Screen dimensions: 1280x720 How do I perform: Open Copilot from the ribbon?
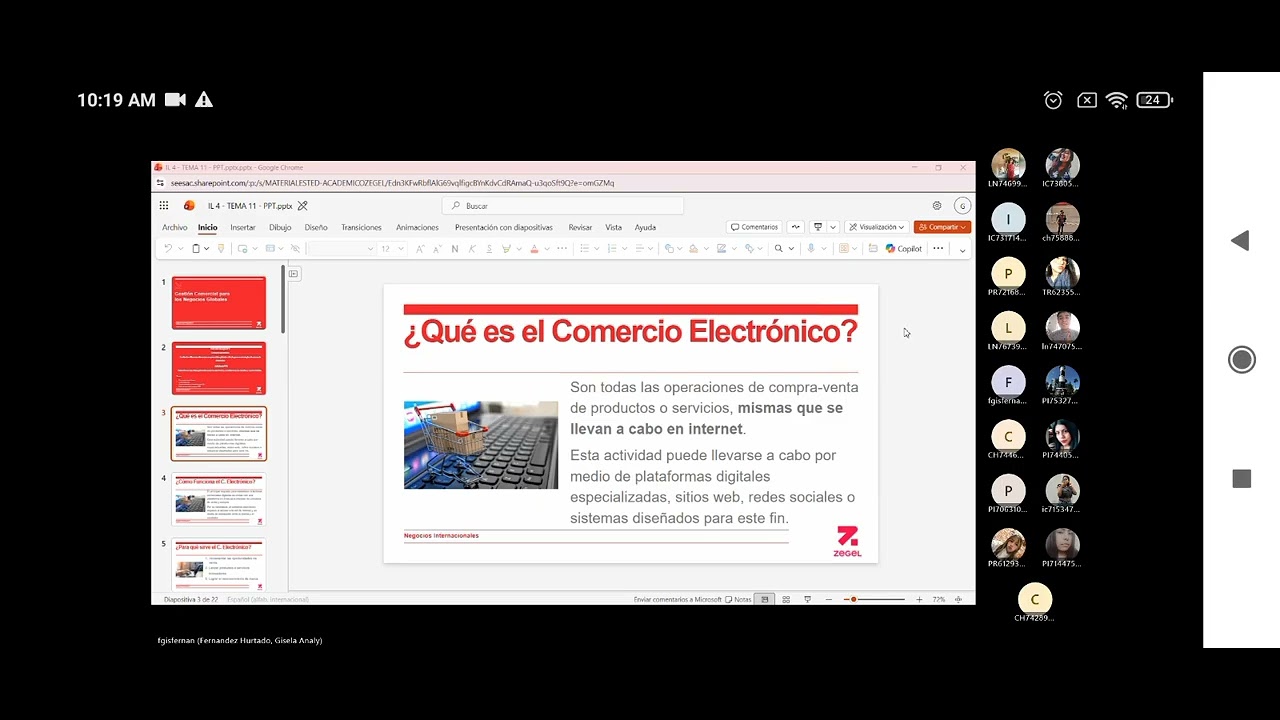click(904, 248)
